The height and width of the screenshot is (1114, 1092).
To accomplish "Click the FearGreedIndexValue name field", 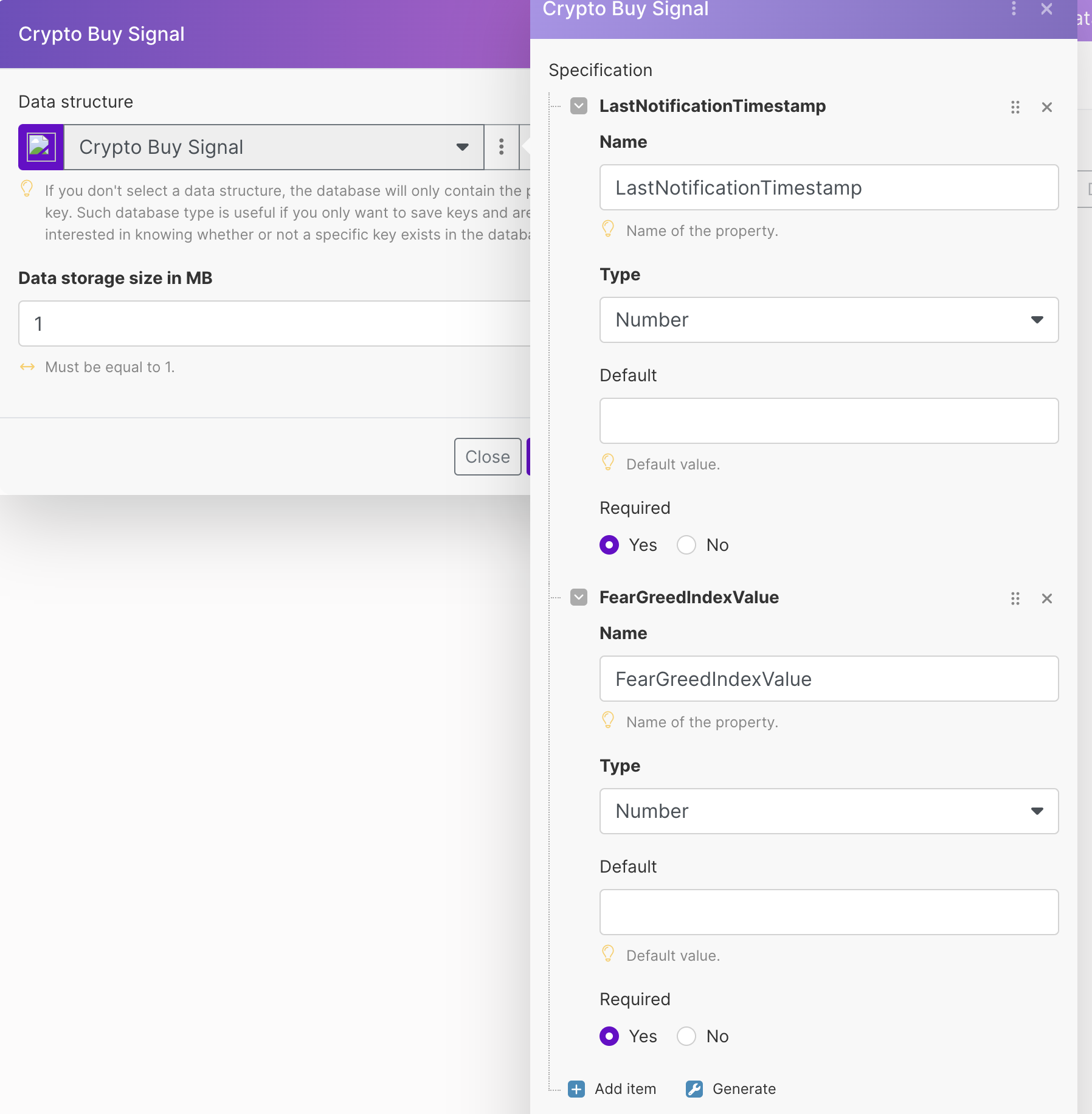I will click(x=829, y=679).
